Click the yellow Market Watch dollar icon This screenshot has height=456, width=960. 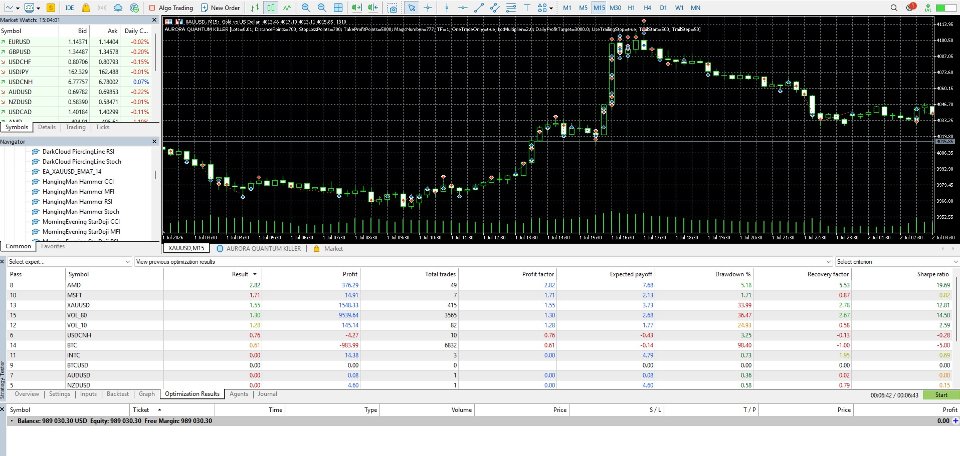click(x=51, y=8)
